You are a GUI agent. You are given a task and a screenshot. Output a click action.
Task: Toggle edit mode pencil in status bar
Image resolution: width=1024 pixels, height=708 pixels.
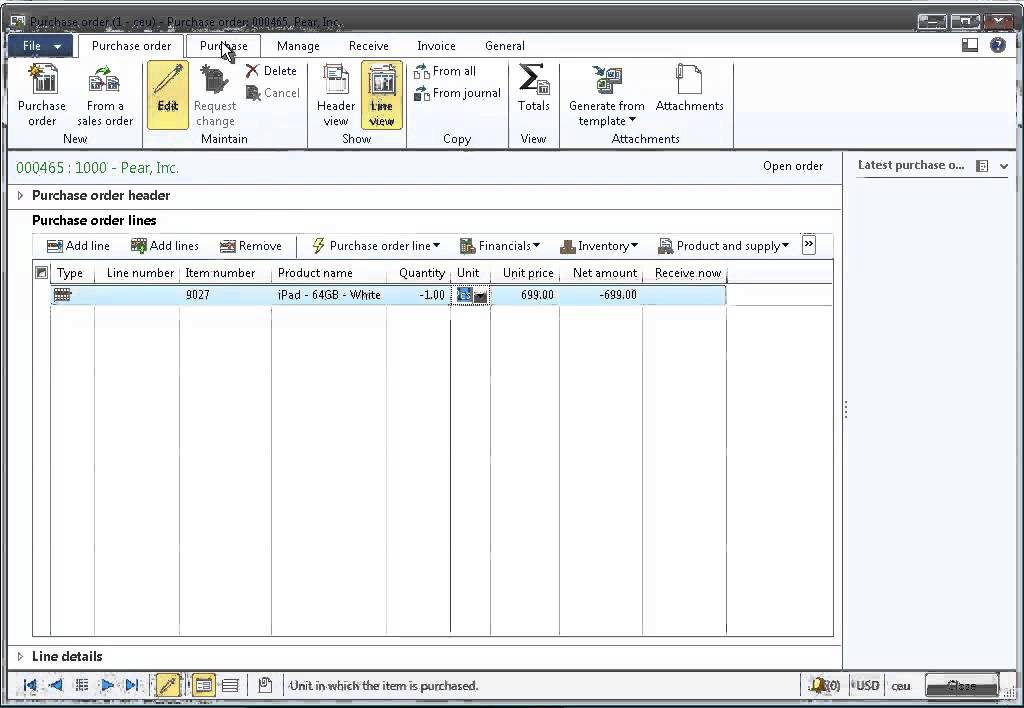pyautogui.click(x=167, y=685)
